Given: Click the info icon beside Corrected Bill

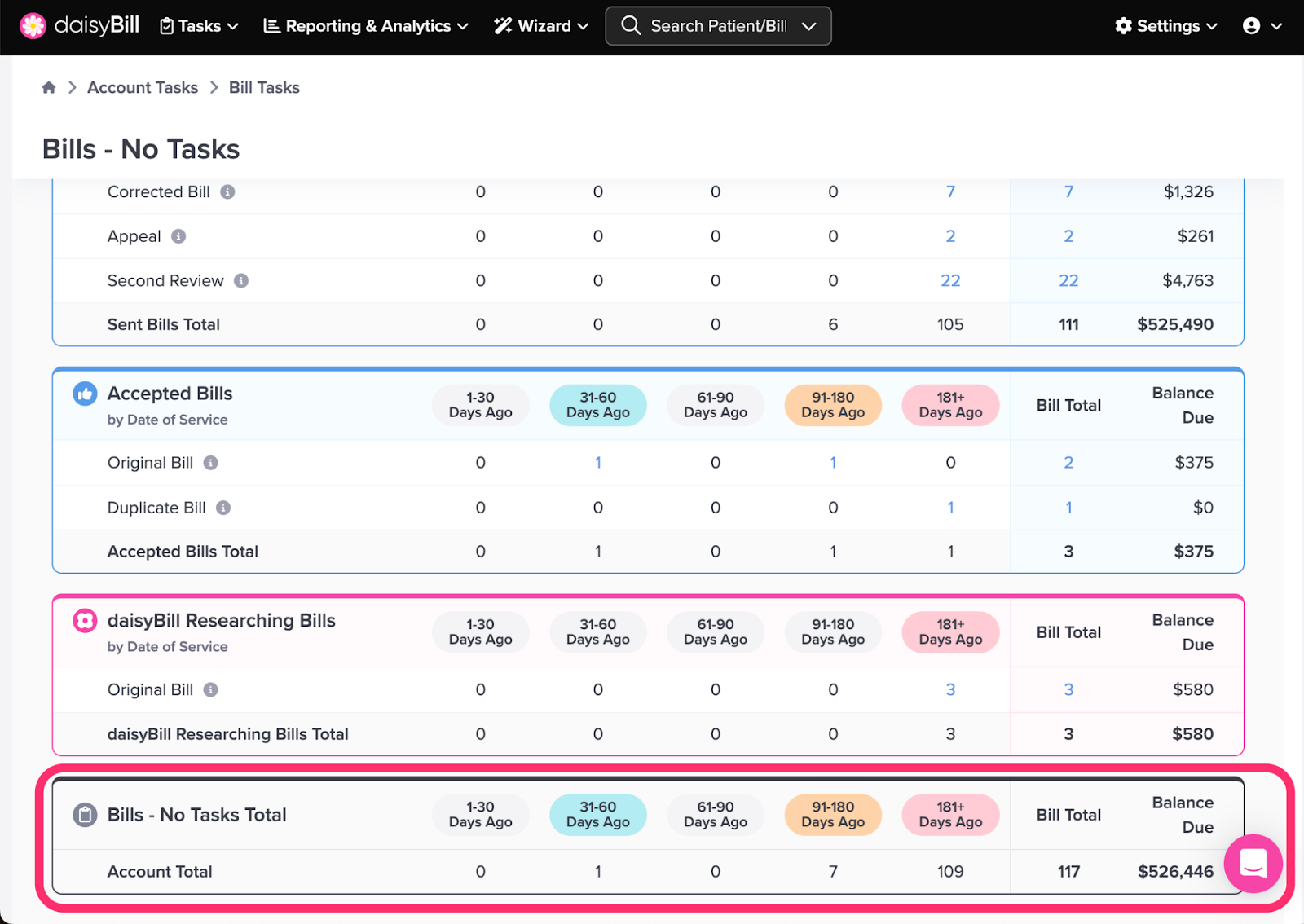Looking at the screenshot, I should (228, 191).
